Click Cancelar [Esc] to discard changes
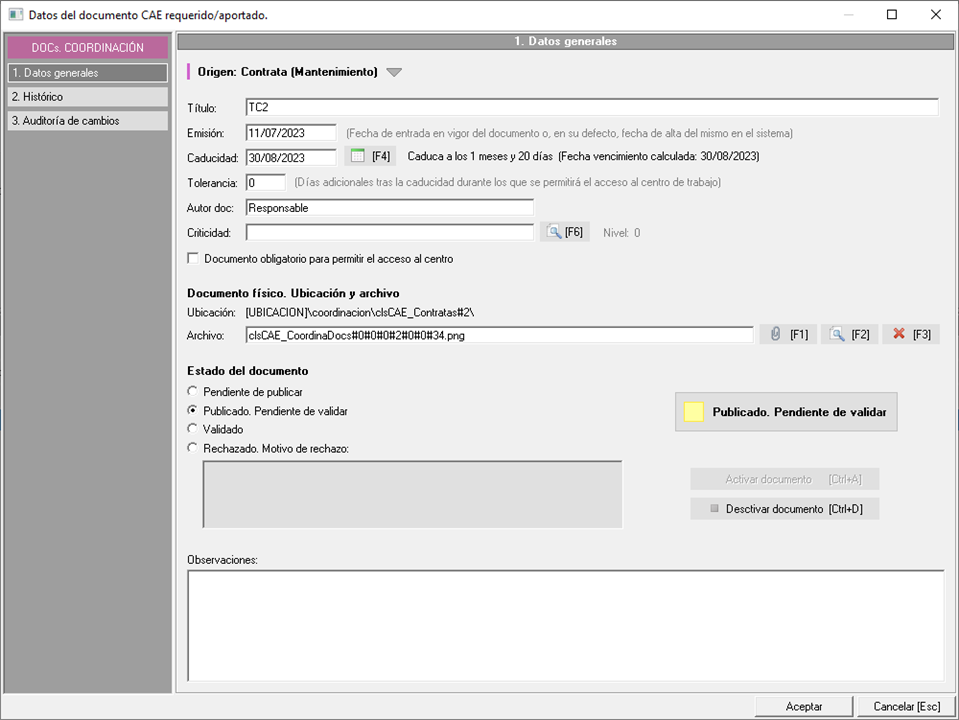Image resolution: width=959 pixels, height=720 pixels. click(906, 706)
